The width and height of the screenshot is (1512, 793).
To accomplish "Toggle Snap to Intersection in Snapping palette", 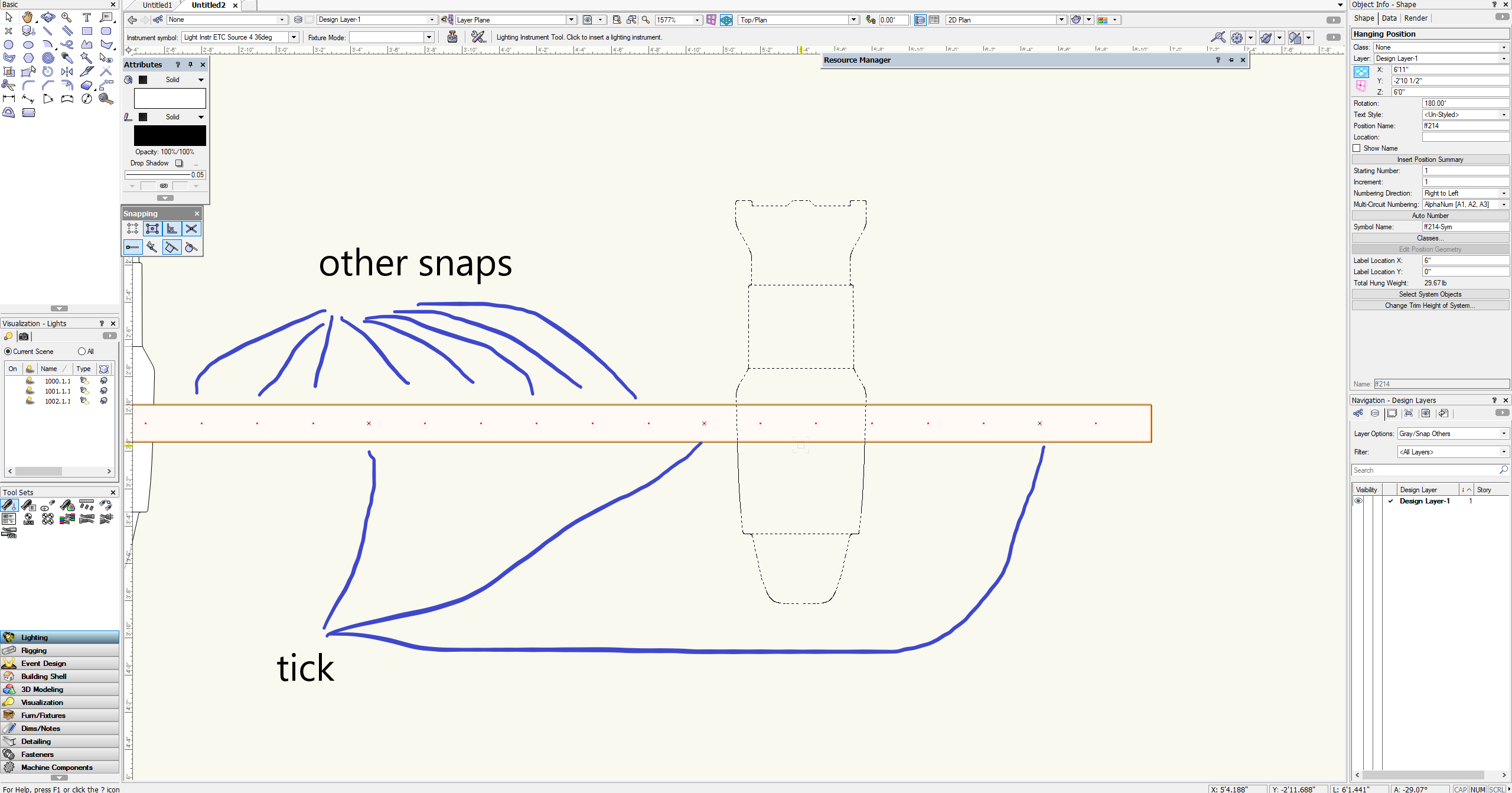I will [191, 229].
